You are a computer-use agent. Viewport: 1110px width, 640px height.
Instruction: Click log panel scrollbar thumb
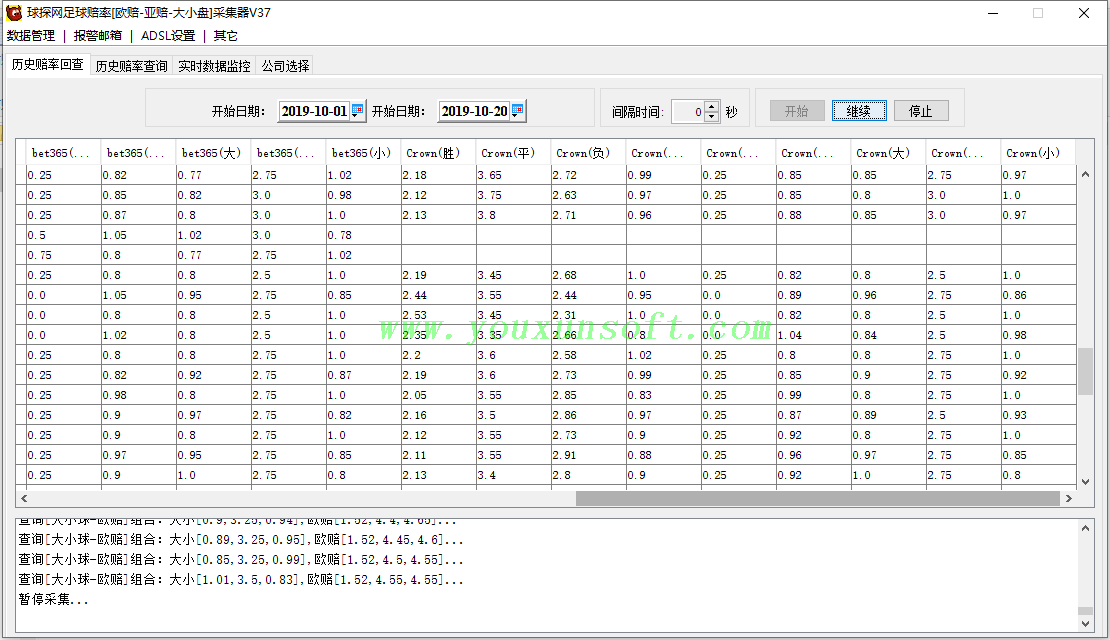pyautogui.click(x=1085, y=612)
